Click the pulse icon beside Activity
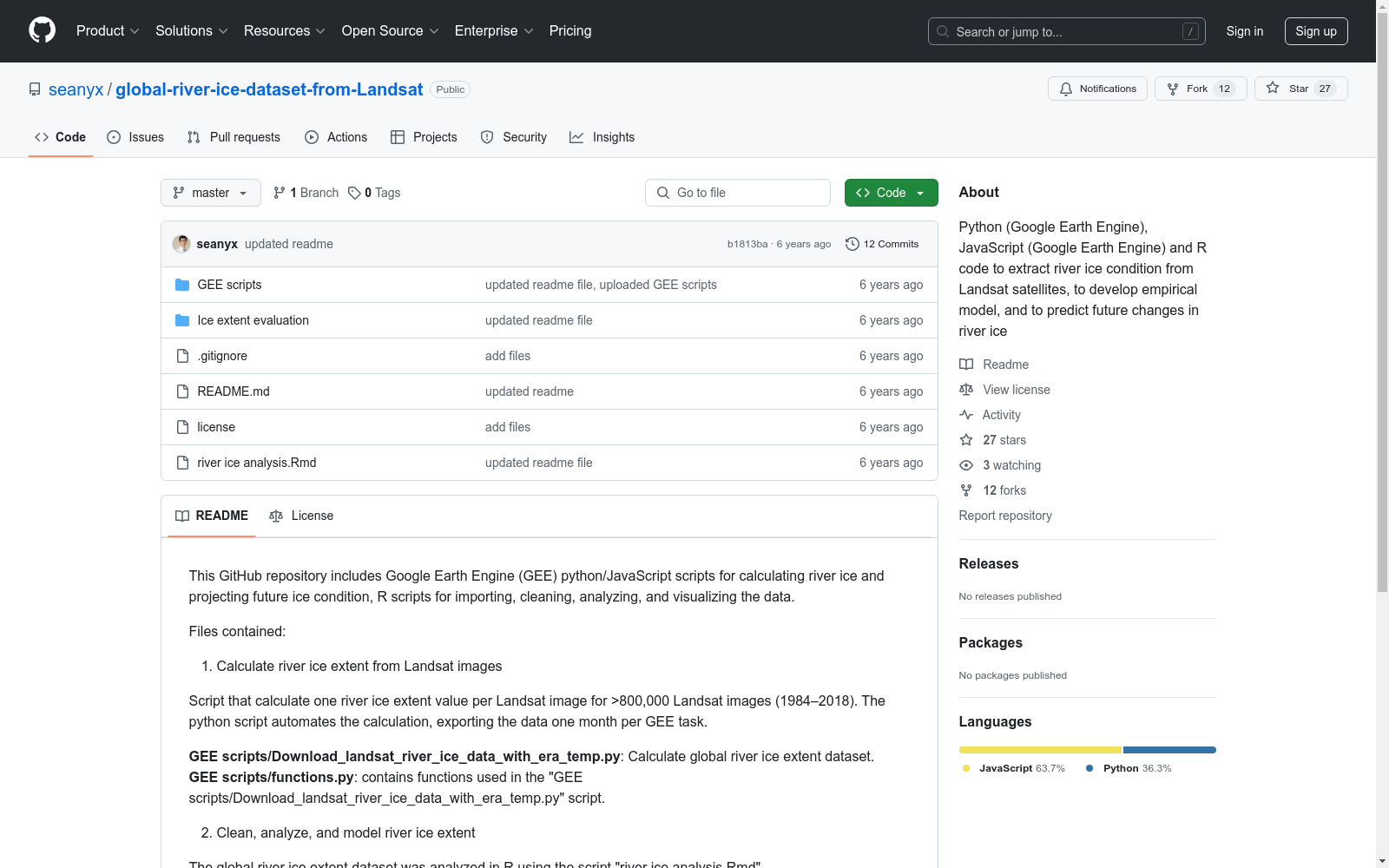 (x=966, y=415)
